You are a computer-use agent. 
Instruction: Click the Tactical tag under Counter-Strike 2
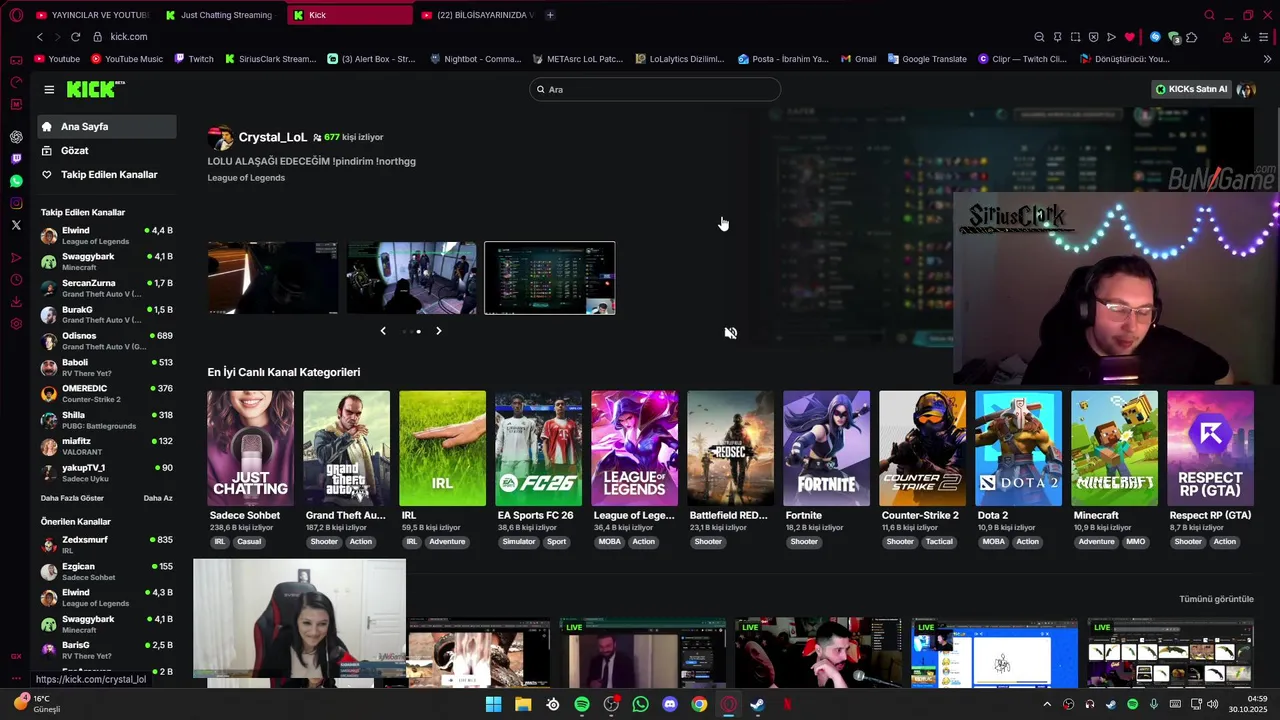[939, 542]
